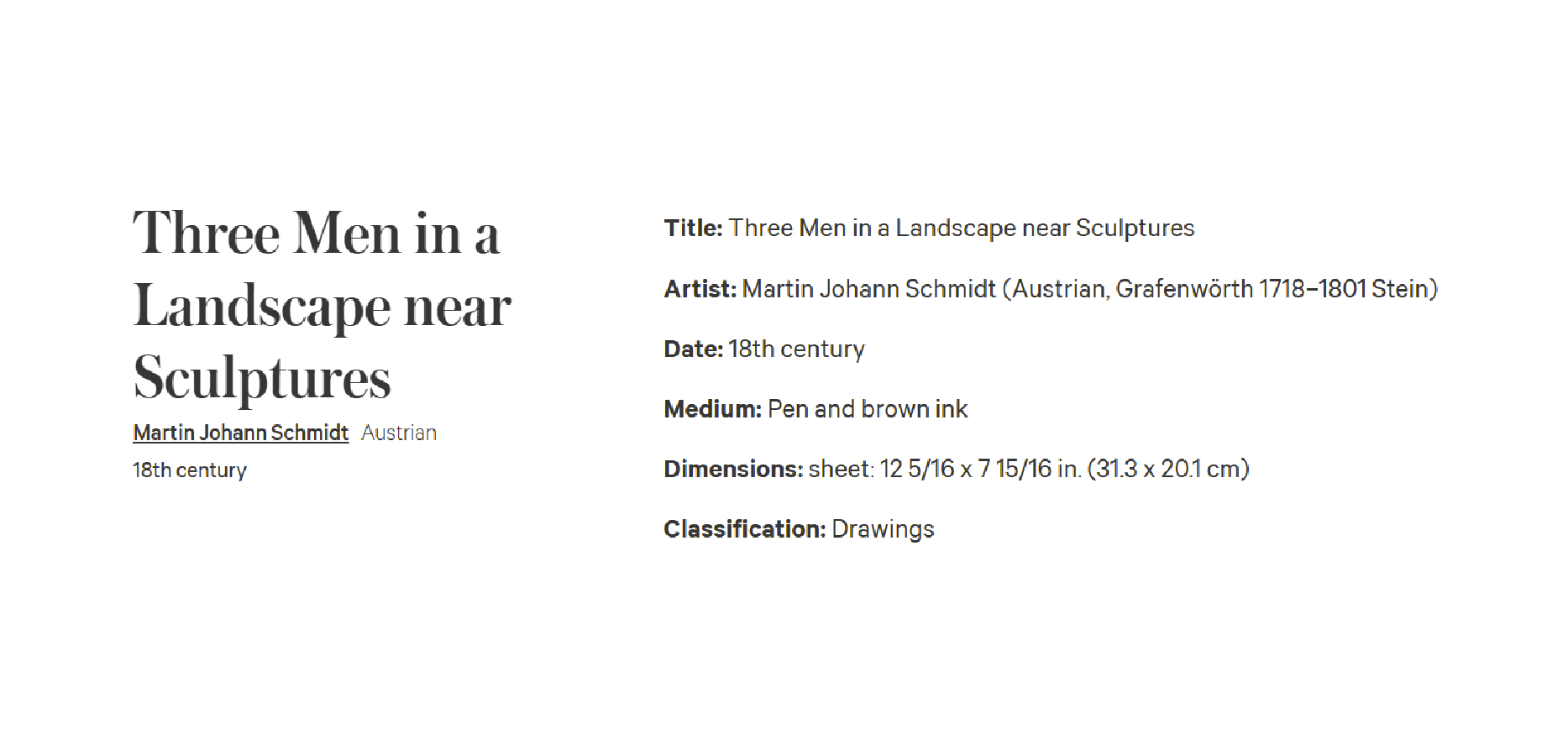
Task: Click the bold Title: label
Action: (693, 228)
